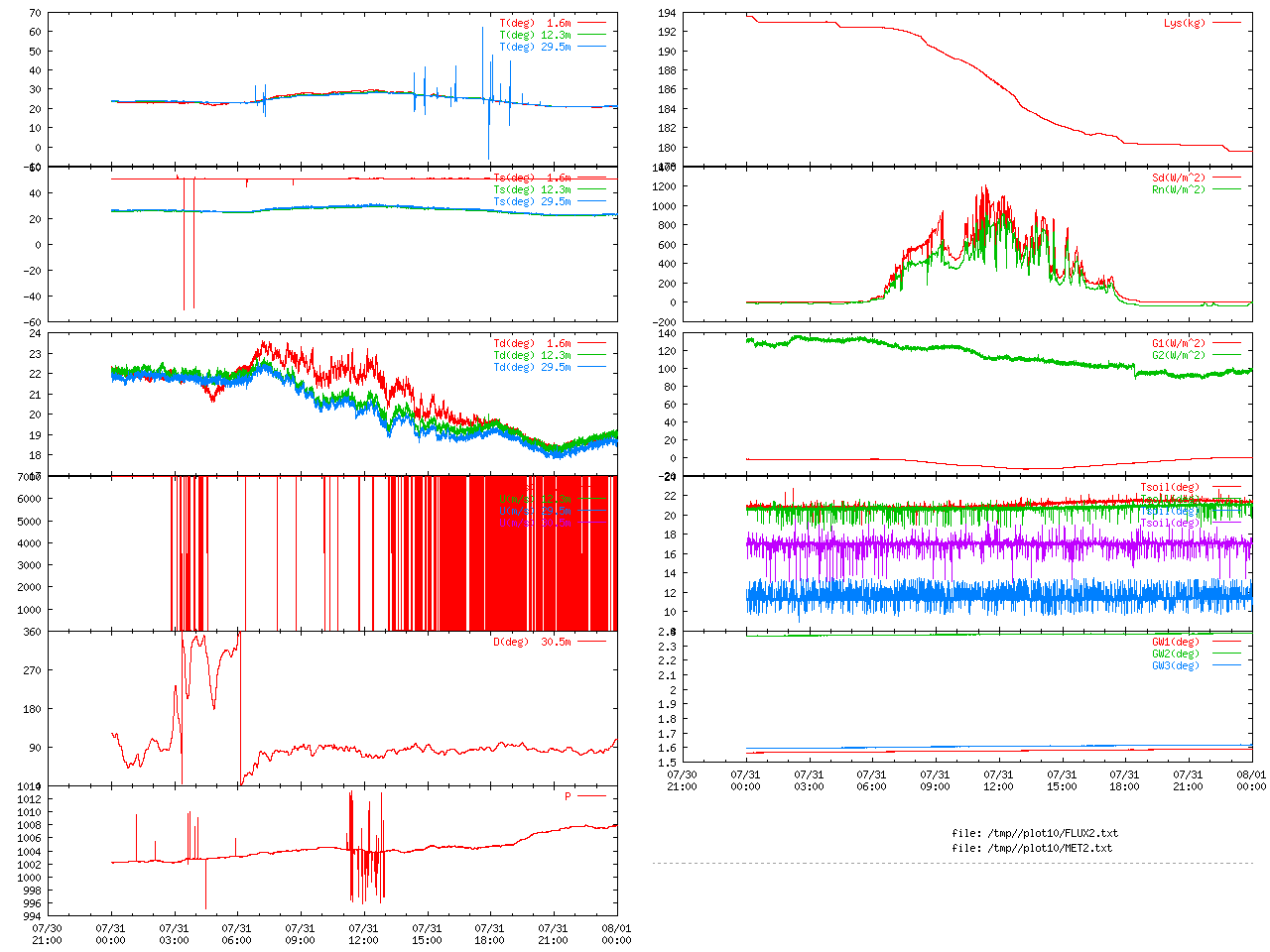Click the 07/30 21:00 label under the GW plot
Screen dimensions: 1270x952
tap(682, 780)
